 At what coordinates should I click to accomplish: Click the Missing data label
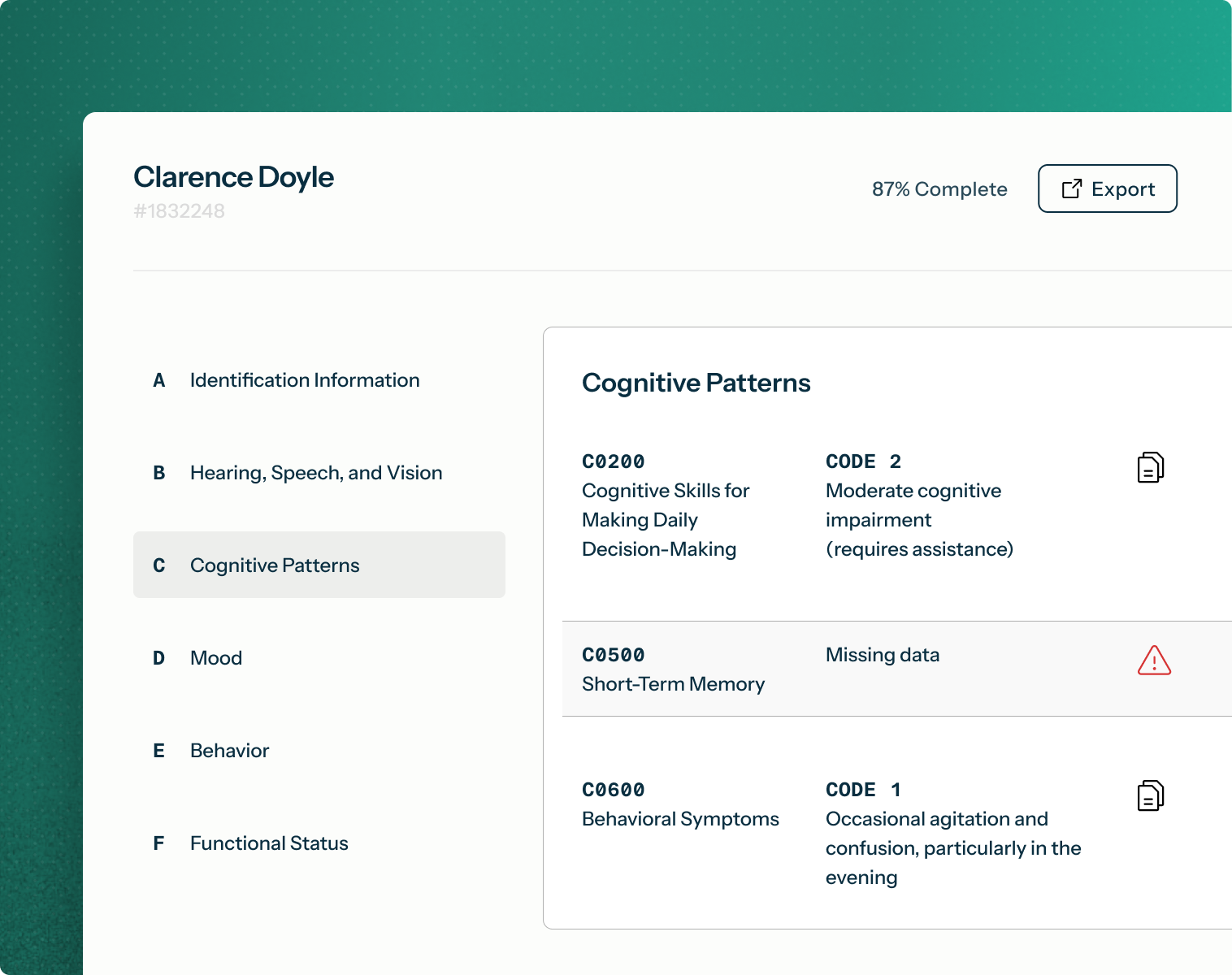[883, 655]
